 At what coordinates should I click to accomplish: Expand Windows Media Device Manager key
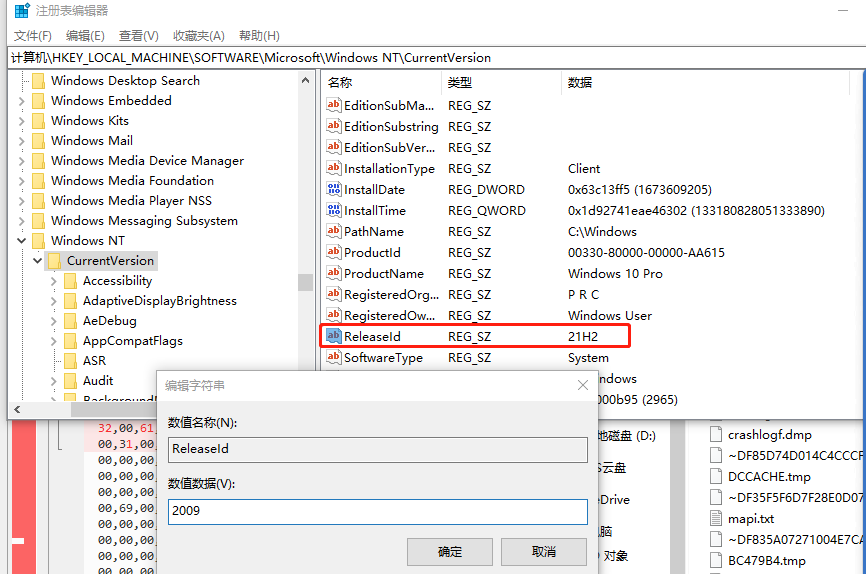tap(22, 161)
